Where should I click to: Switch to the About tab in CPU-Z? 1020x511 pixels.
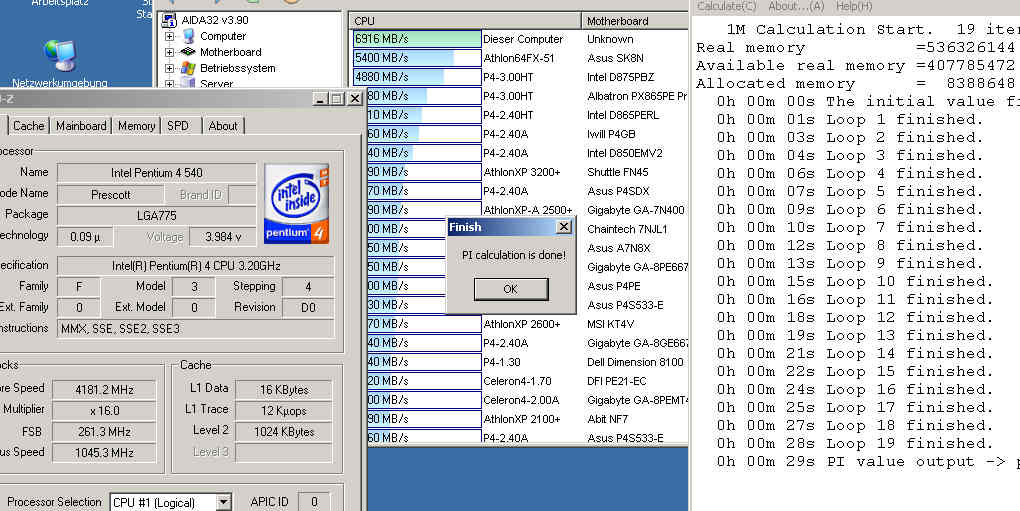pos(222,125)
